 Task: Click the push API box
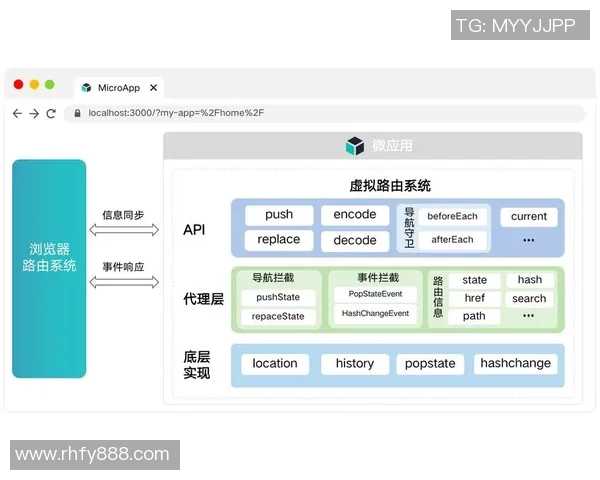[x=279, y=215]
